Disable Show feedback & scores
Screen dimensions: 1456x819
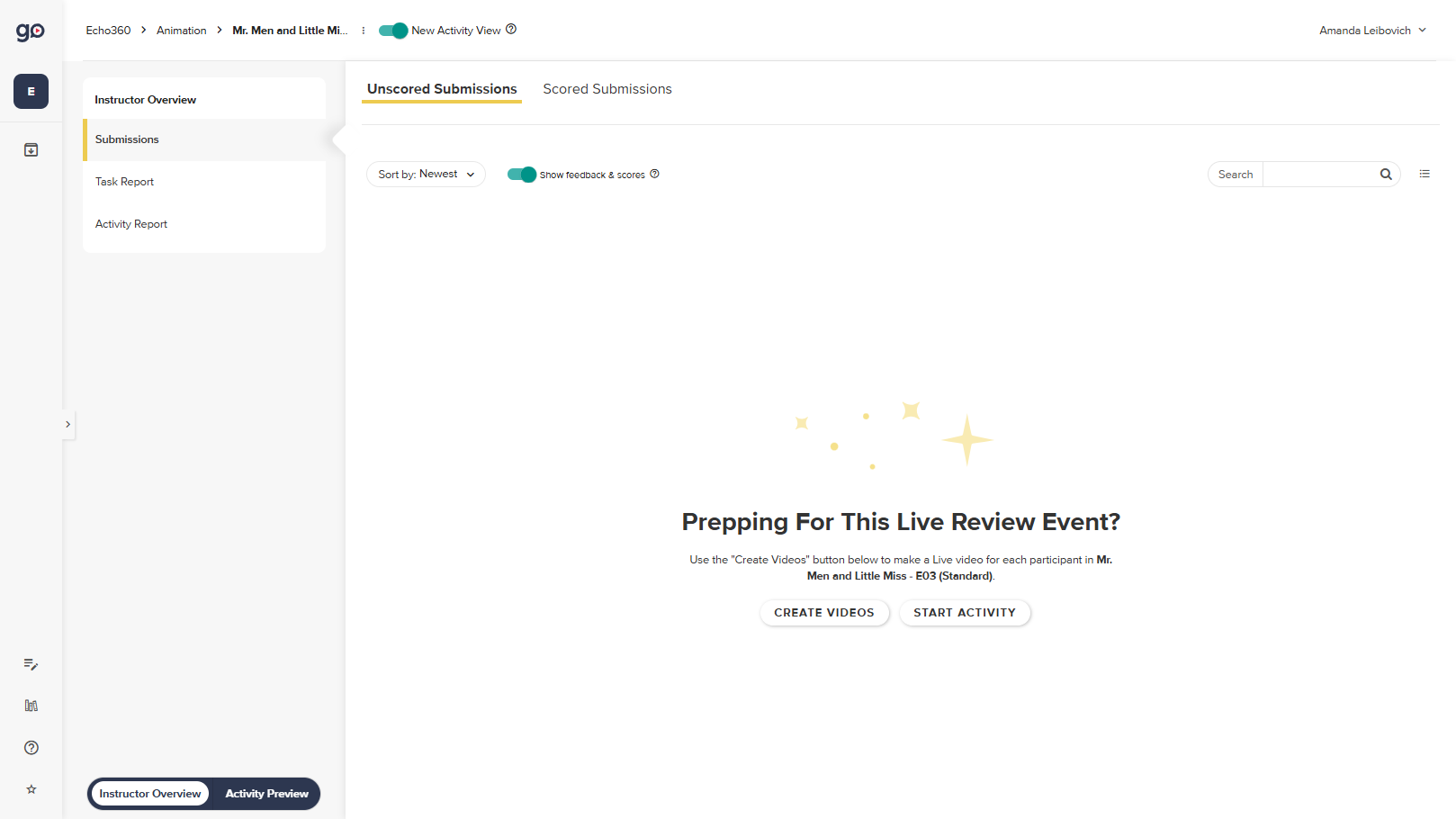pyautogui.click(x=522, y=174)
